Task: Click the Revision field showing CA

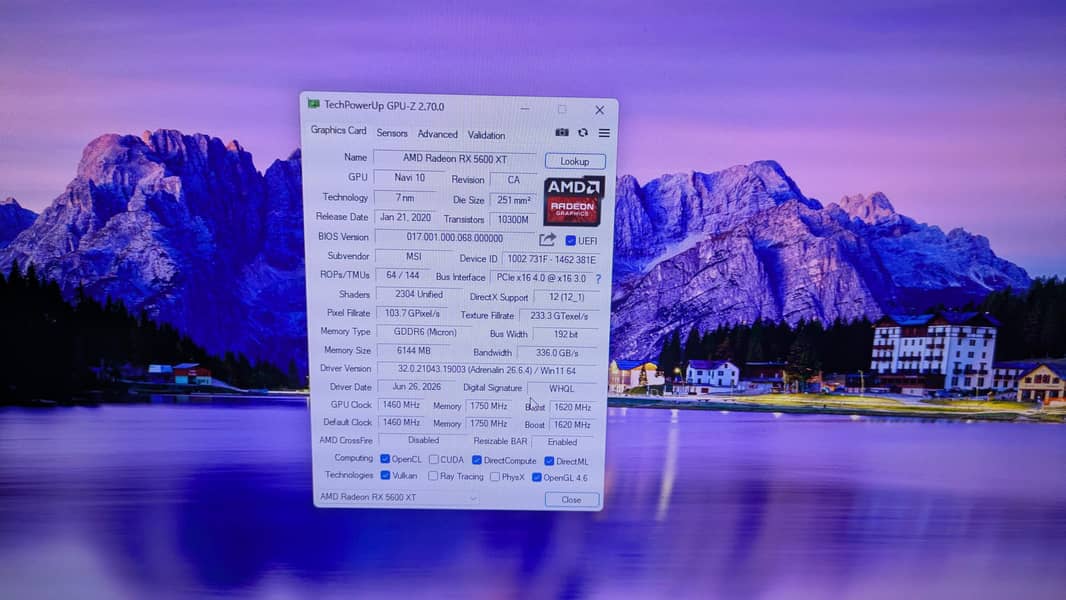Action: tap(513, 180)
